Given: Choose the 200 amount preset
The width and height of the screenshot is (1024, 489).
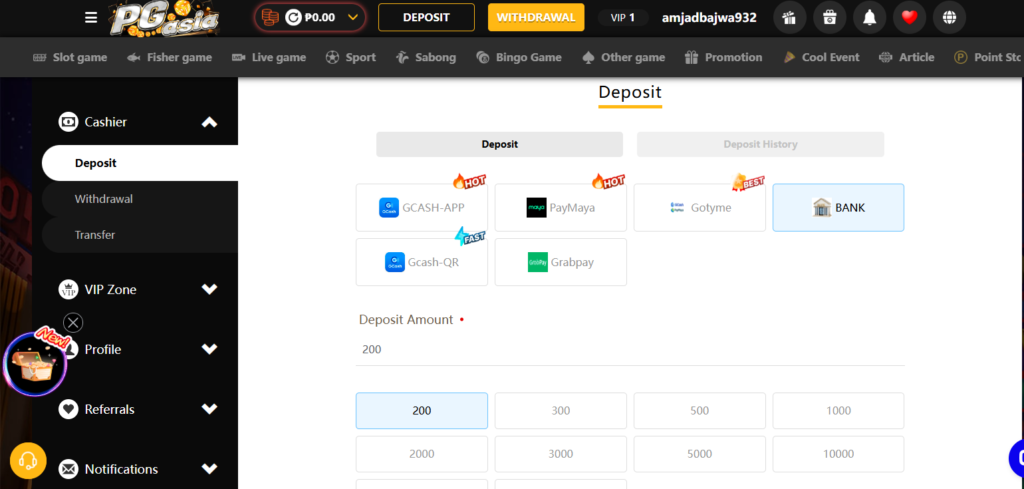Looking at the screenshot, I should [422, 411].
